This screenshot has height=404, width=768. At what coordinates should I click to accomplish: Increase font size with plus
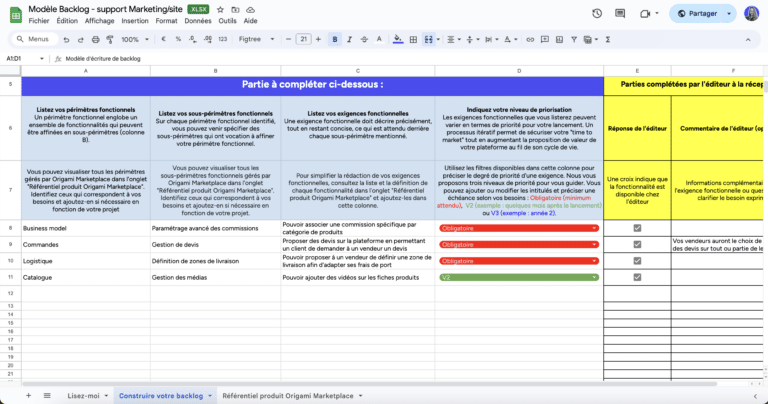[318, 39]
